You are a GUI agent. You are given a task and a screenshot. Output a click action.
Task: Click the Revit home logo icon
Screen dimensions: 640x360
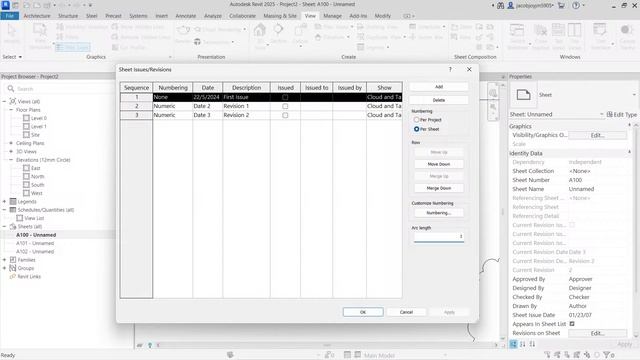5,5
